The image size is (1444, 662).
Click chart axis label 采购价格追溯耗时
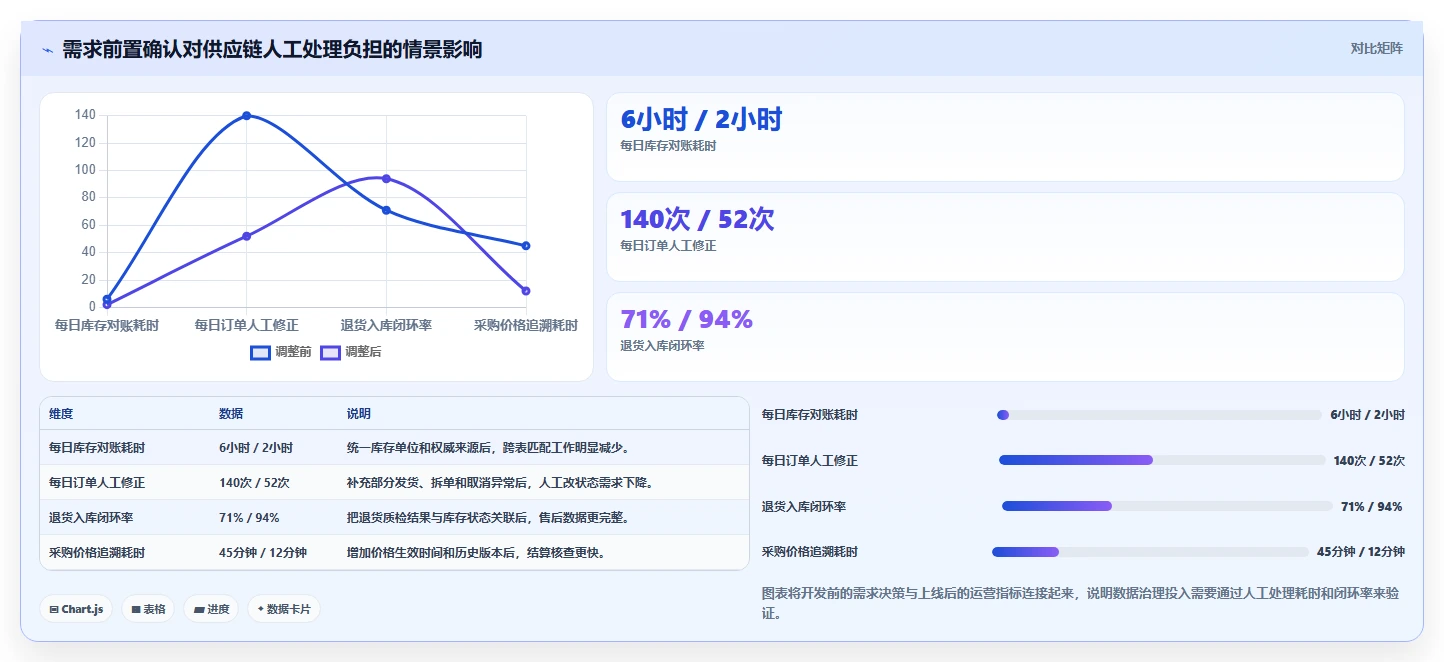click(526, 326)
